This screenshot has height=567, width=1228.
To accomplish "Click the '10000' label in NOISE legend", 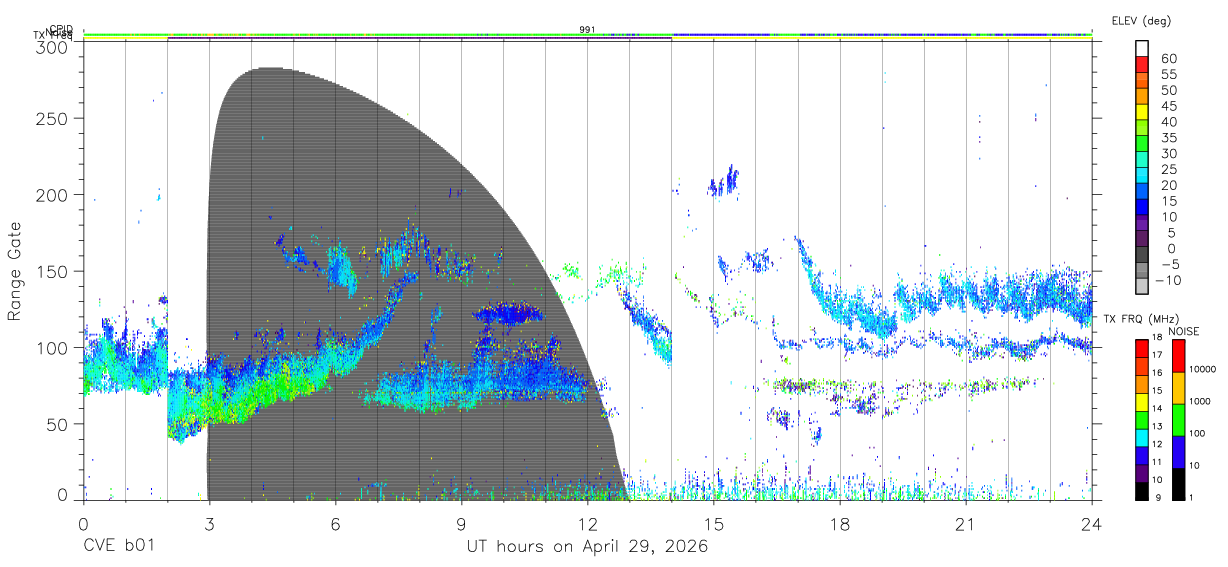I will pyautogui.click(x=1205, y=371).
